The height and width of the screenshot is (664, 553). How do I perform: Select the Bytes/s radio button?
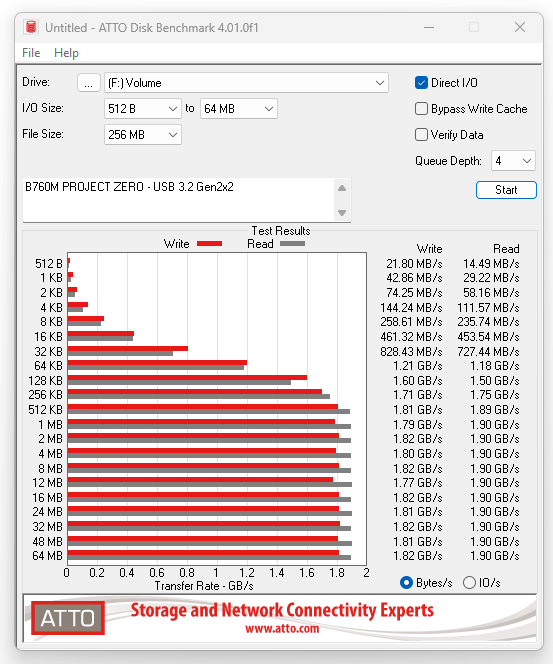(x=406, y=583)
